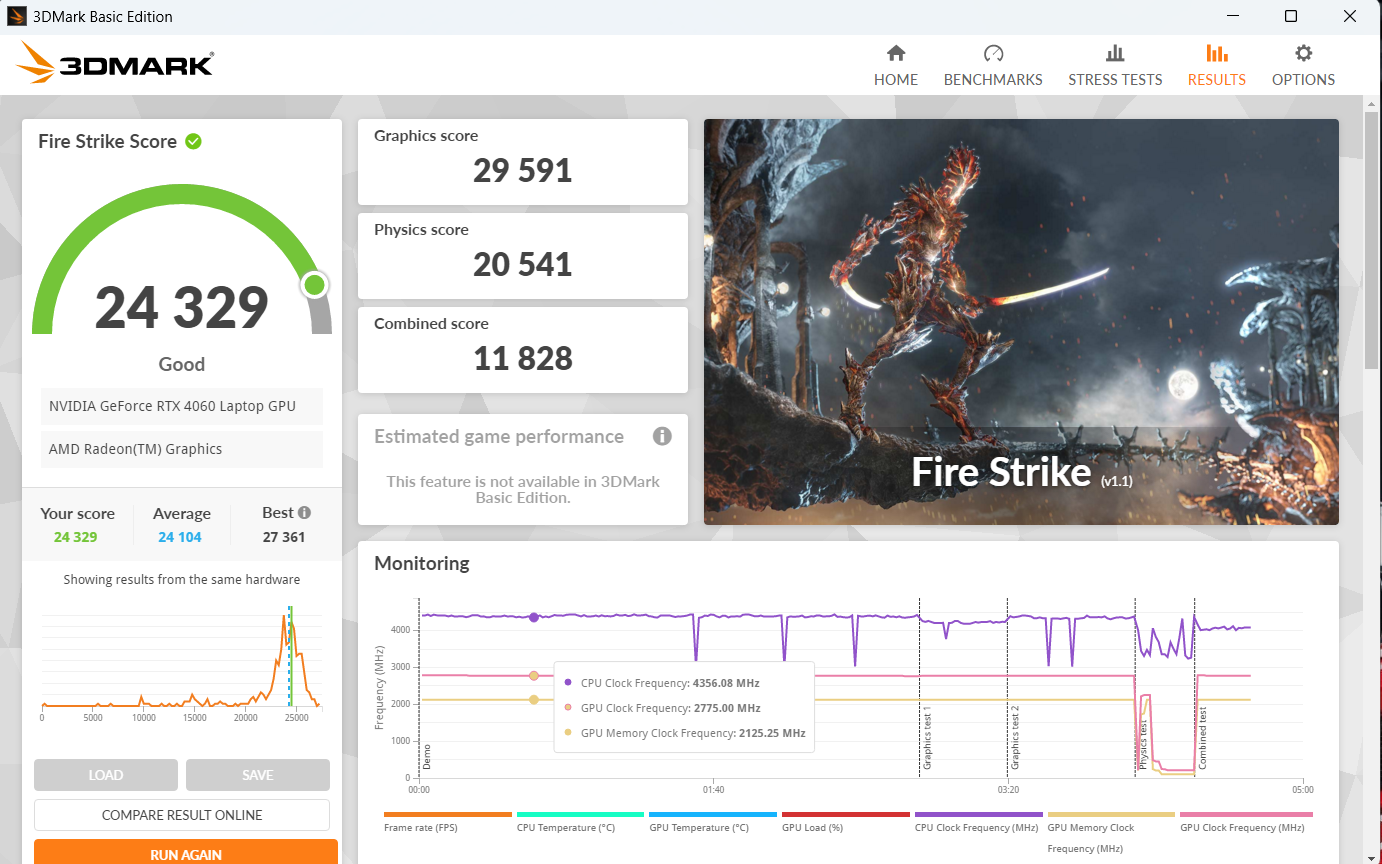Switch to the BENCHMARKS tab
The width and height of the screenshot is (1382, 864).
coord(993,66)
